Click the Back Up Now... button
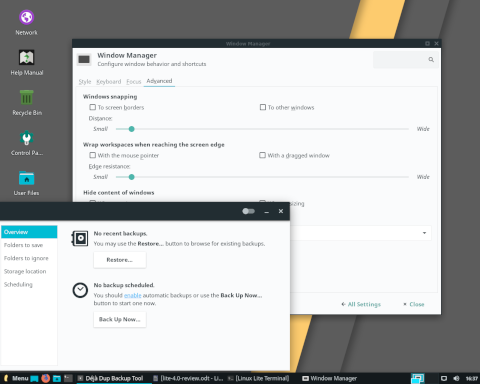 click(120, 319)
